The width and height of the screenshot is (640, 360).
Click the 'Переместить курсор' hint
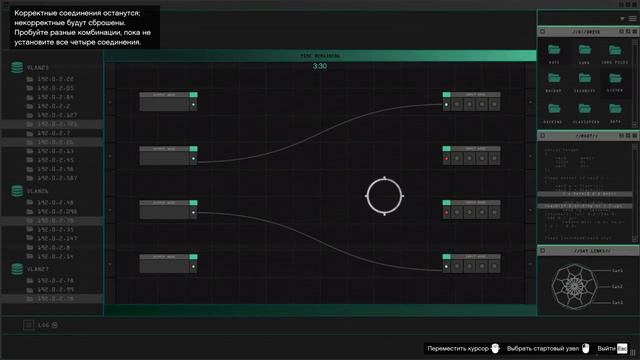click(463, 349)
